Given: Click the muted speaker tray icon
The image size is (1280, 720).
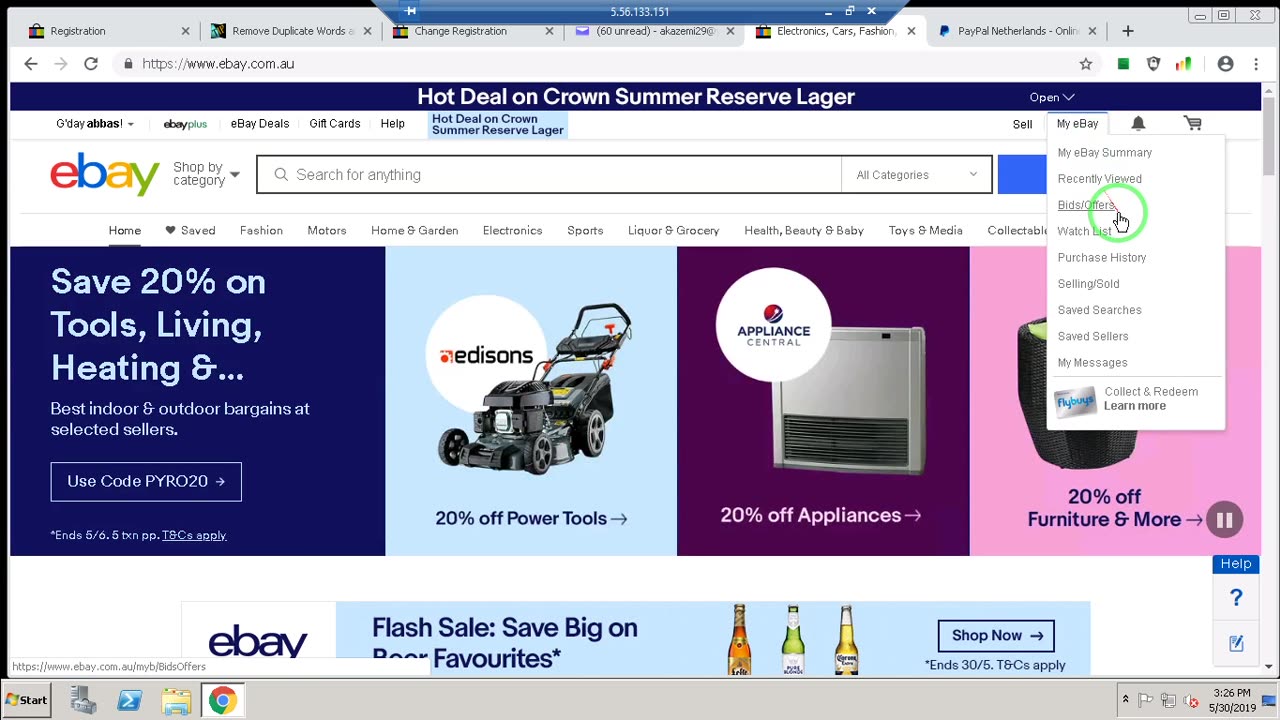Looking at the screenshot, I should click(1190, 700).
